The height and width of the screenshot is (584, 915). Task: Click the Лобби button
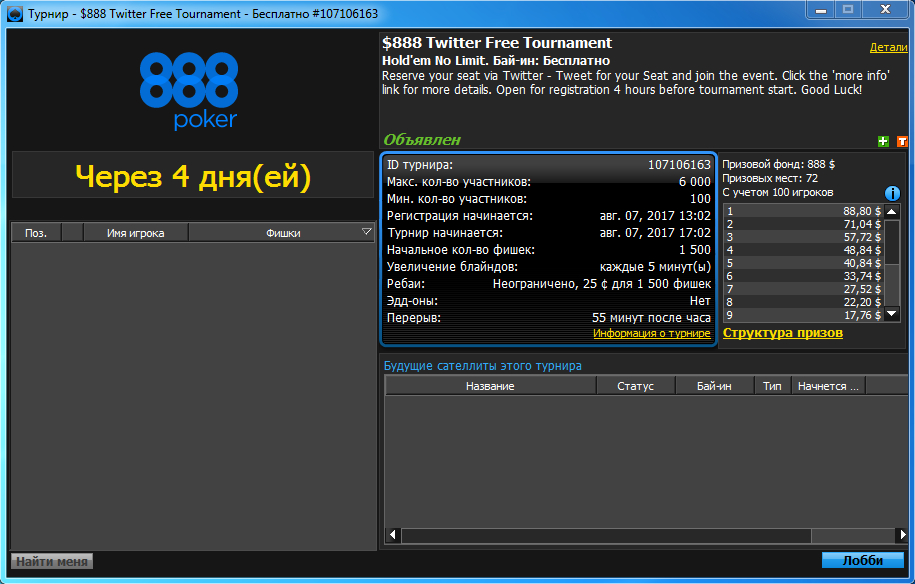point(862,561)
